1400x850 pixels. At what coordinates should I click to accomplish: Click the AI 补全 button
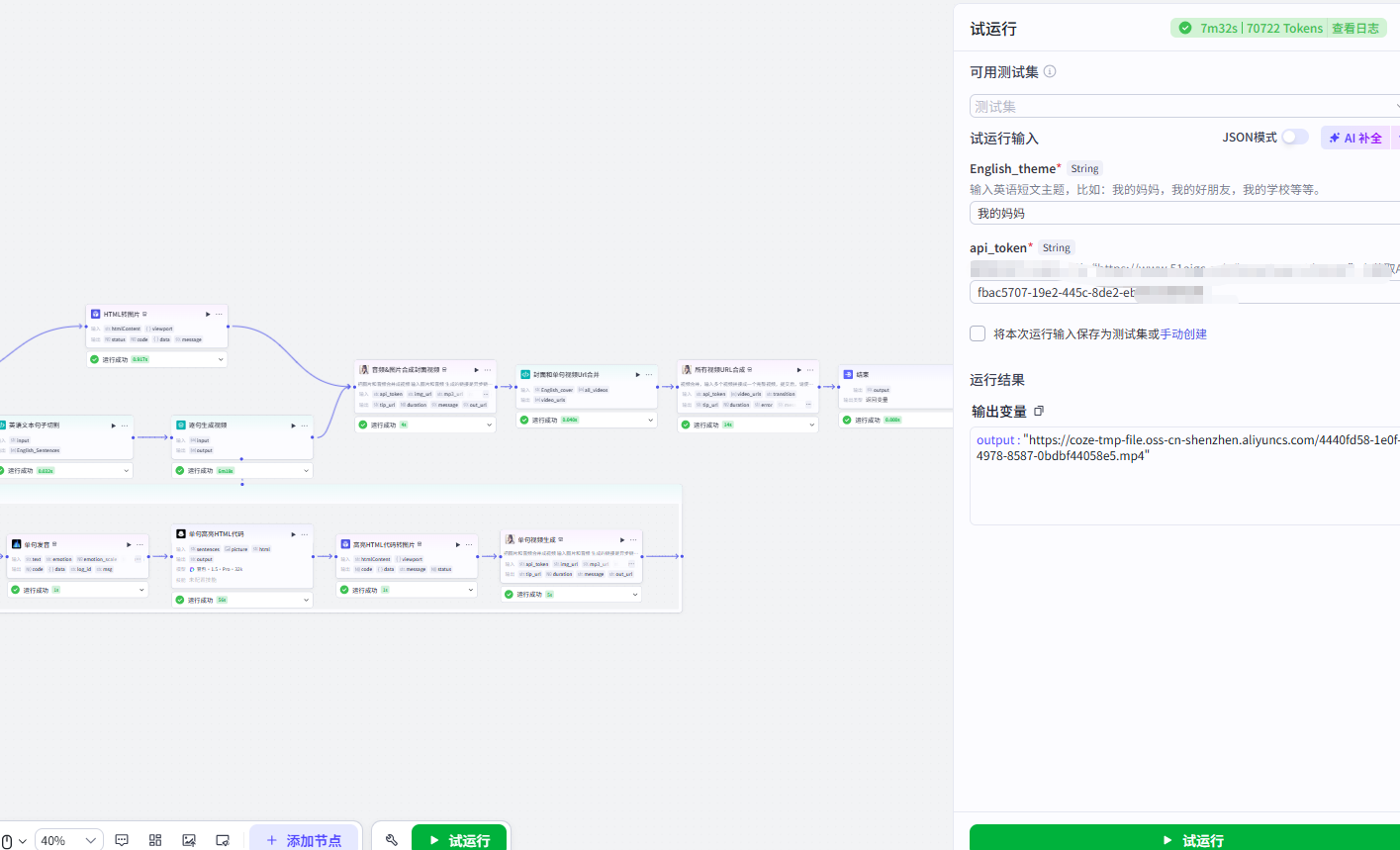1355,138
